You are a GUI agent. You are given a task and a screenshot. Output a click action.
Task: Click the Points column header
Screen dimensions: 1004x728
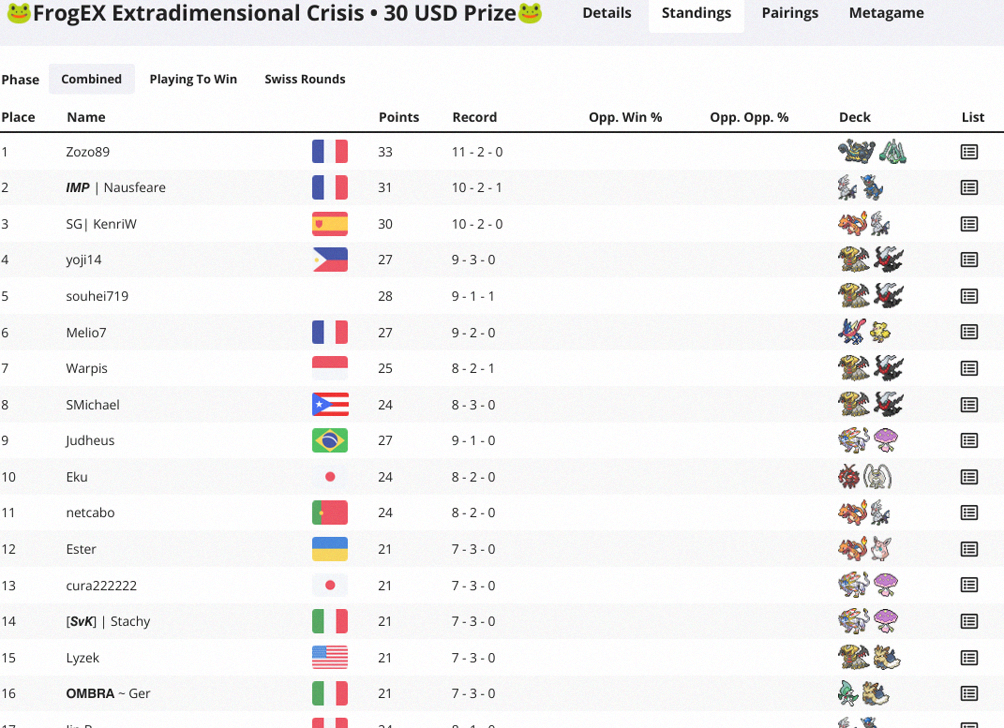point(399,117)
